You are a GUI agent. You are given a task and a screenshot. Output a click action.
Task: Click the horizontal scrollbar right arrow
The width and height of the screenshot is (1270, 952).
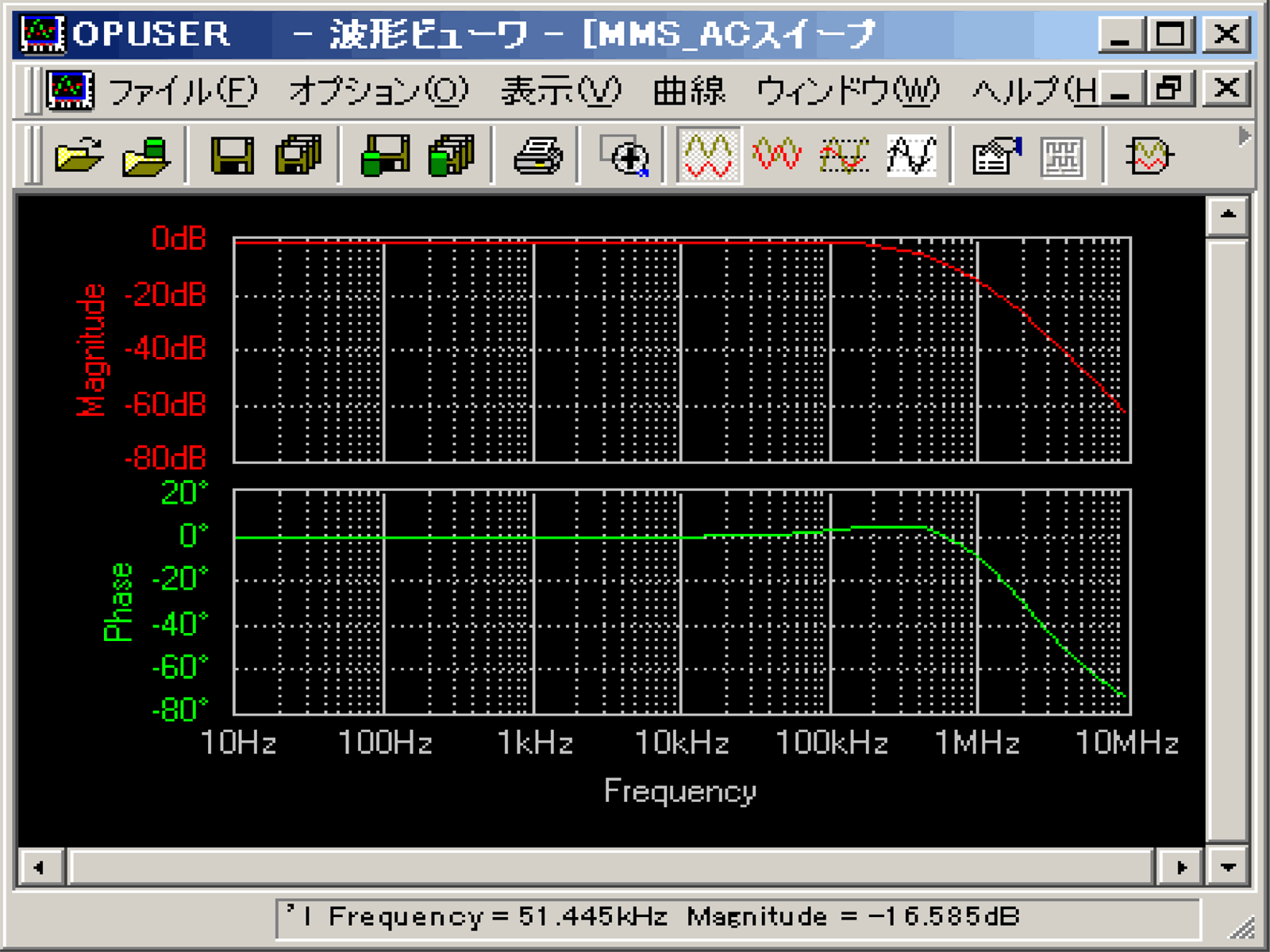tap(1181, 867)
